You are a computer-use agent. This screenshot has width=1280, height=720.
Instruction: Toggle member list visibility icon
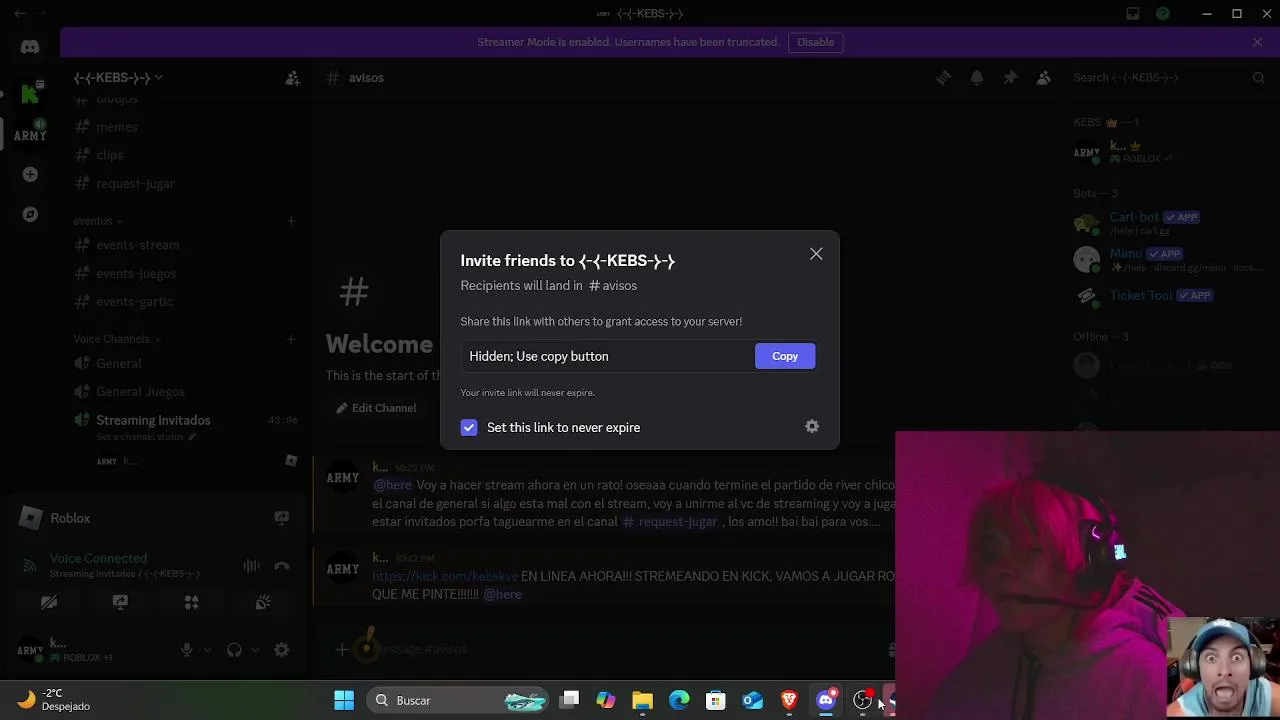[1044, 77]
